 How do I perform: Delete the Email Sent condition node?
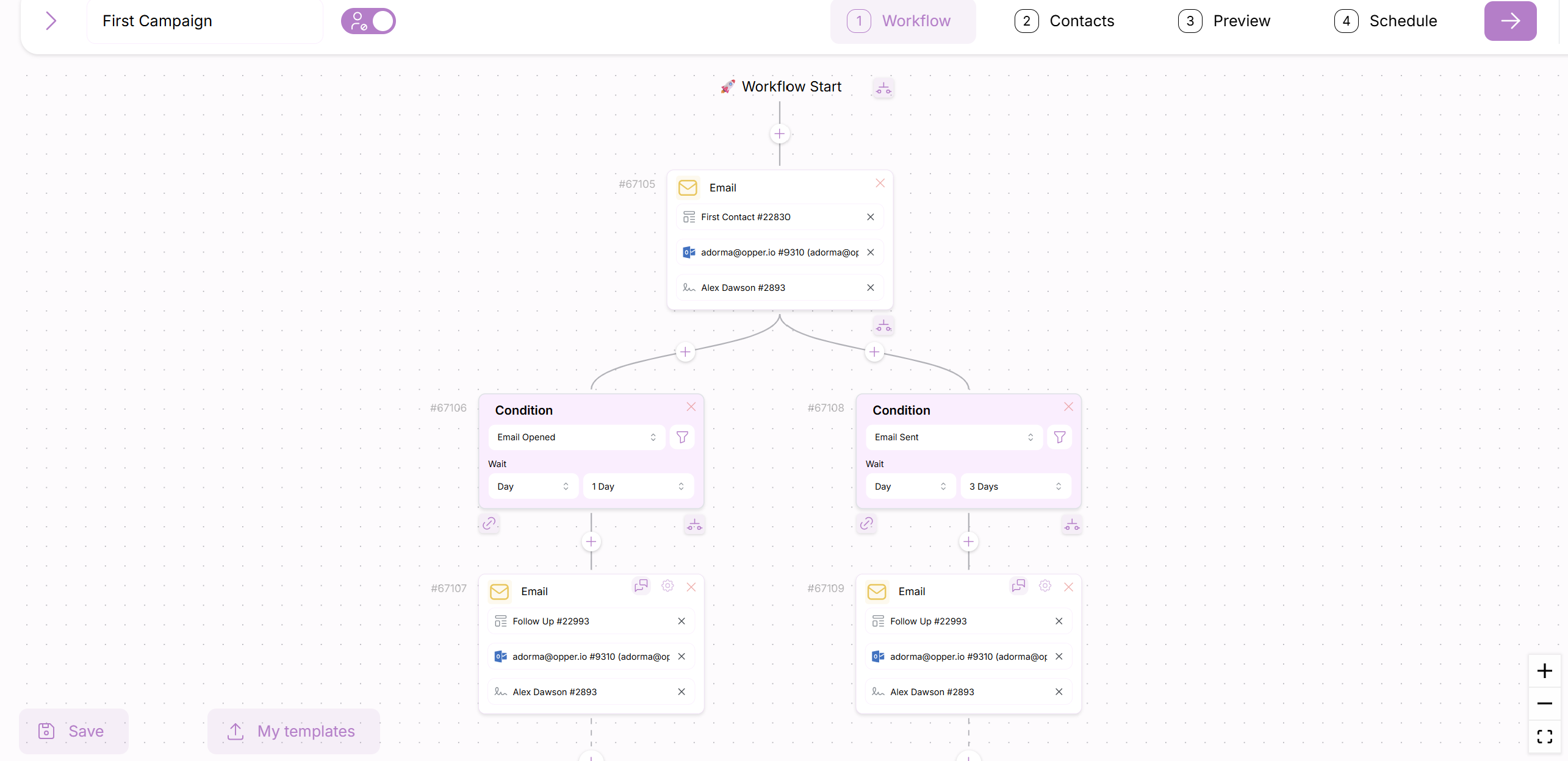1068,407
